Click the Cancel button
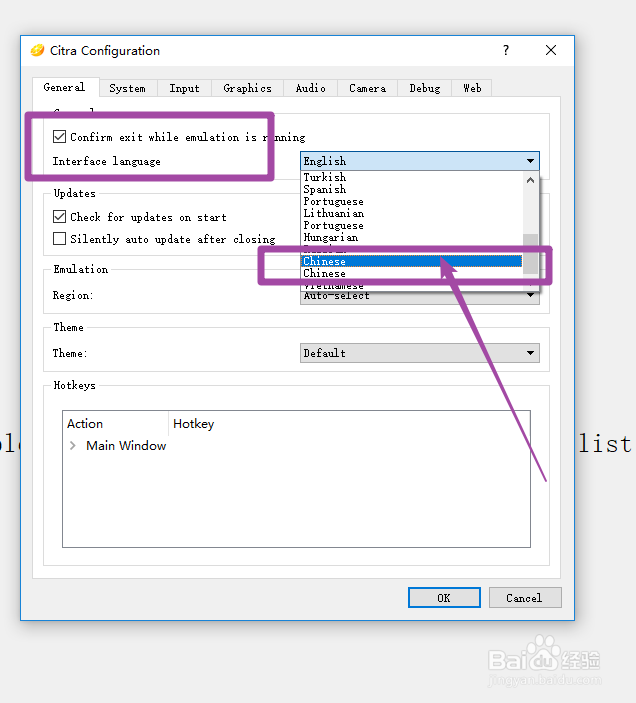The height and width of the screenshot is (703, 636). tap(525, 598)
